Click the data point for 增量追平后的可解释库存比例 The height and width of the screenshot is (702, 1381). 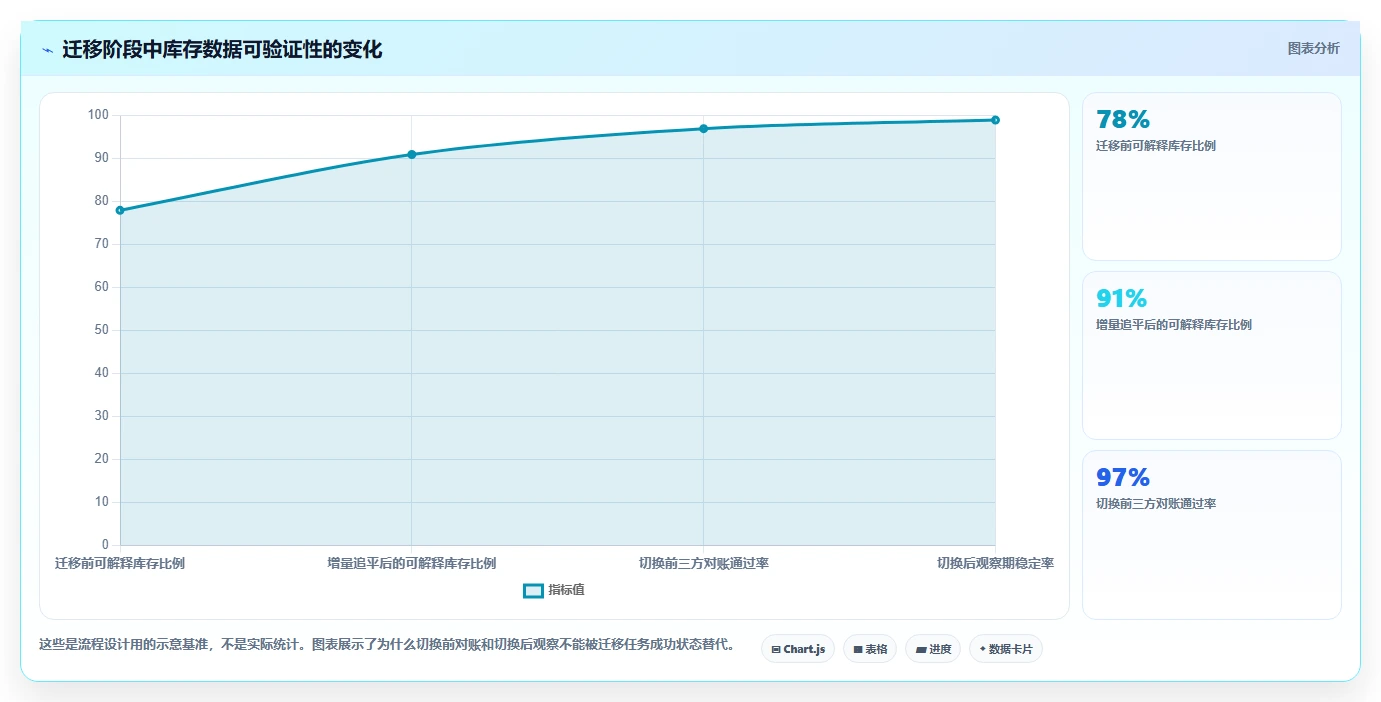411,154
